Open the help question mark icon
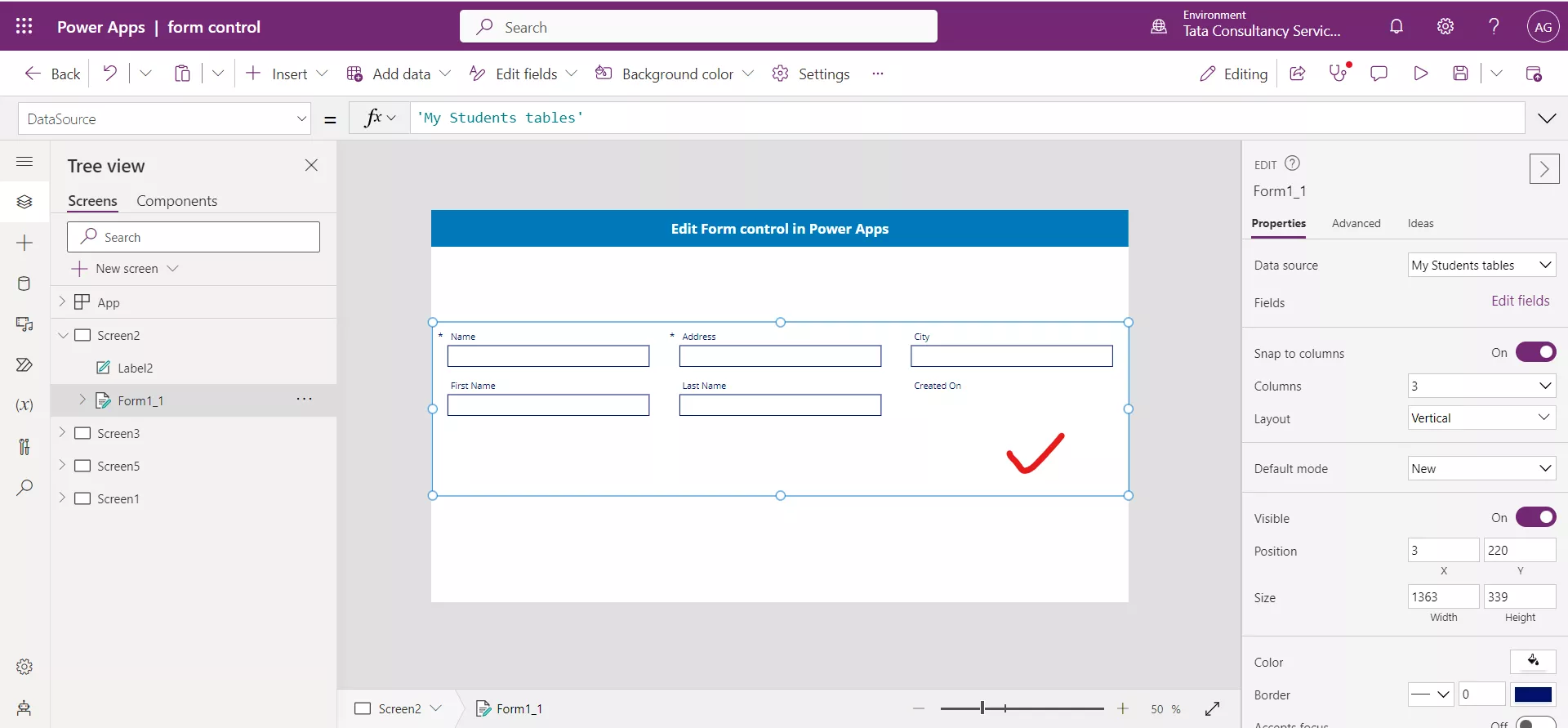The height and width of the screenshot is (728, 1568). pos(1494,26)
